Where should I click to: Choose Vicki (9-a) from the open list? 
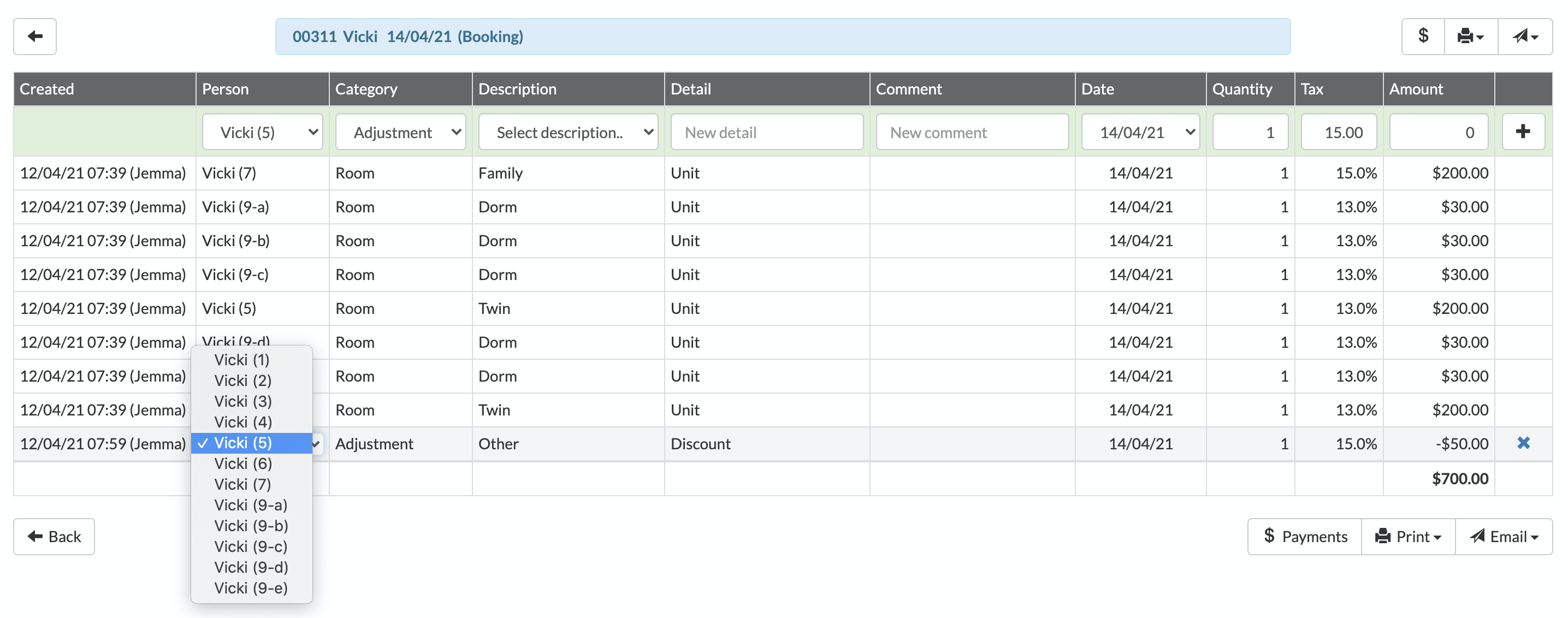coord(251,505)
